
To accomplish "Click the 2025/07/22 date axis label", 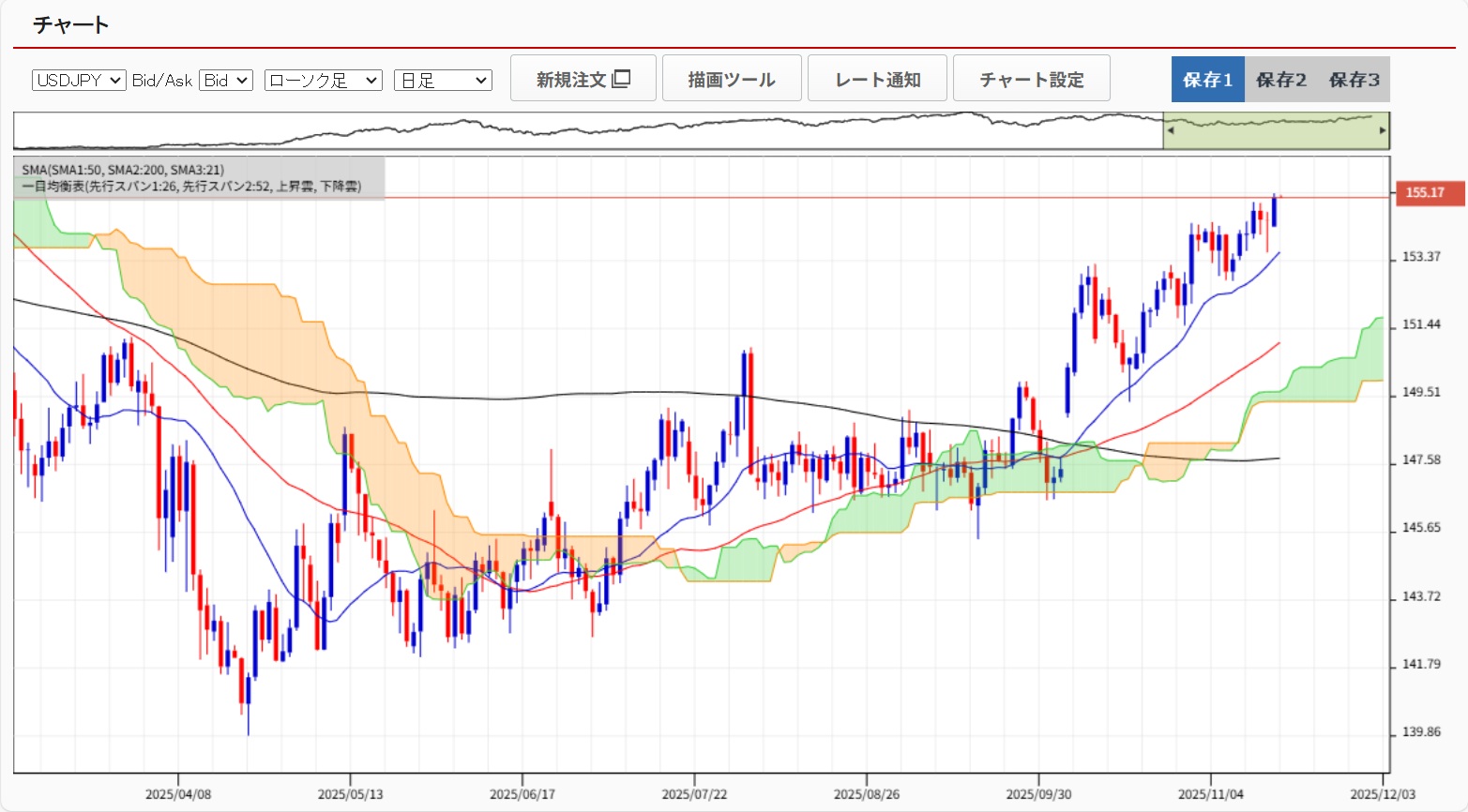I will [694, 794].
